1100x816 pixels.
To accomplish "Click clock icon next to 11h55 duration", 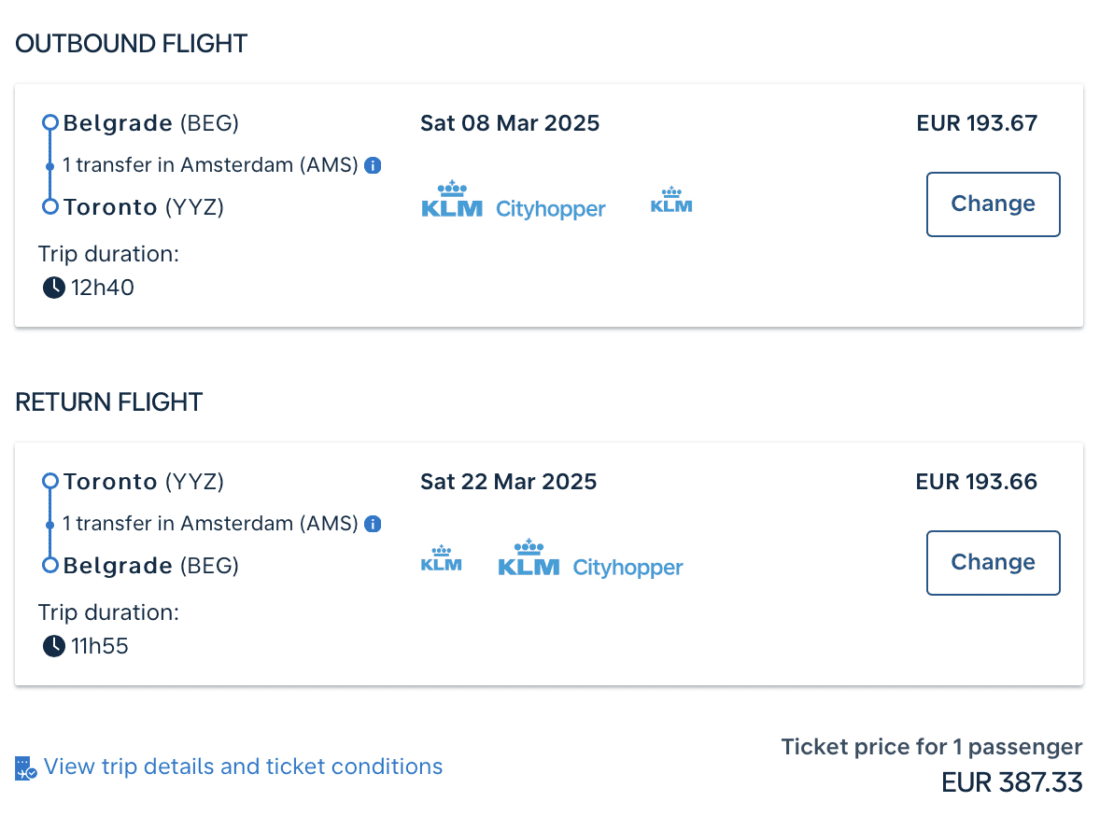I will point(53,646).
